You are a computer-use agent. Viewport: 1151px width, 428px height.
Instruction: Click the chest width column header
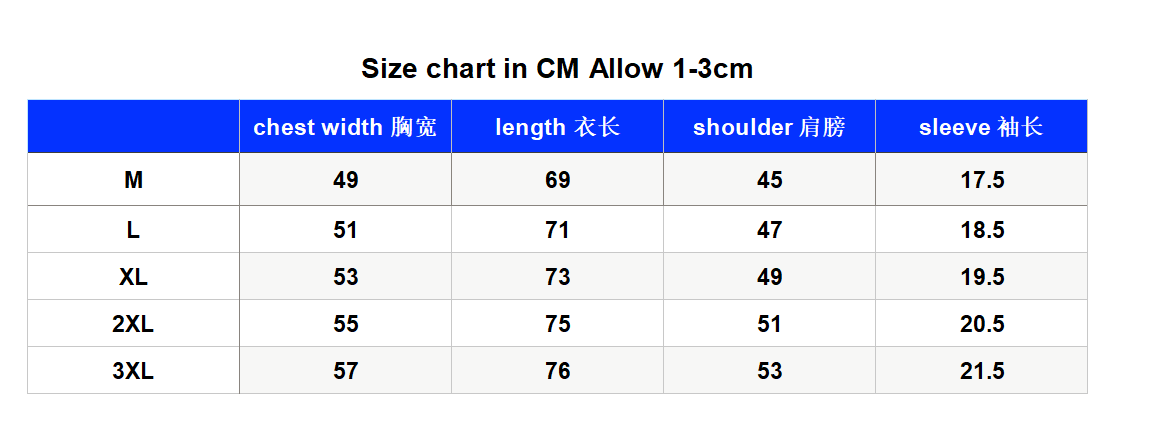click(345, 127)
